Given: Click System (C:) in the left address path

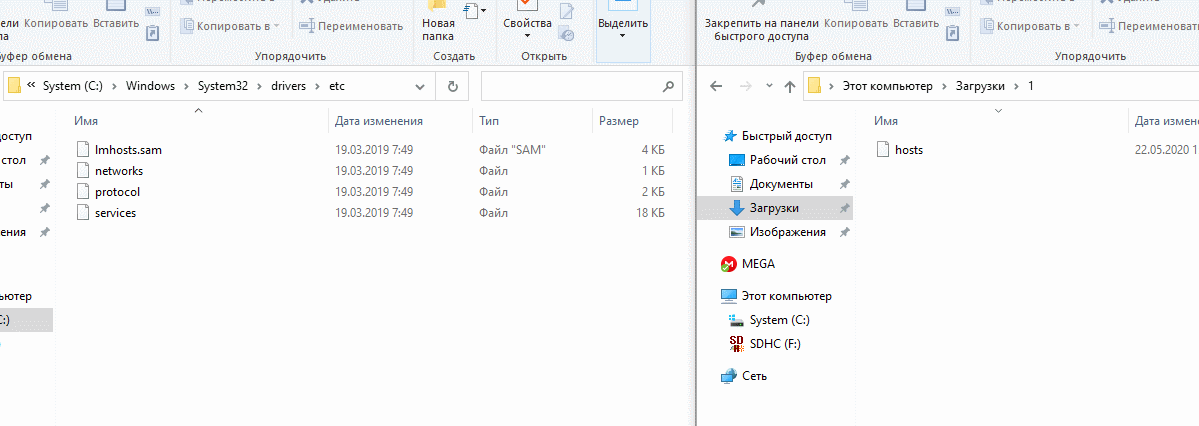Looking at the screenshot, I should click(x=73, y=86).
